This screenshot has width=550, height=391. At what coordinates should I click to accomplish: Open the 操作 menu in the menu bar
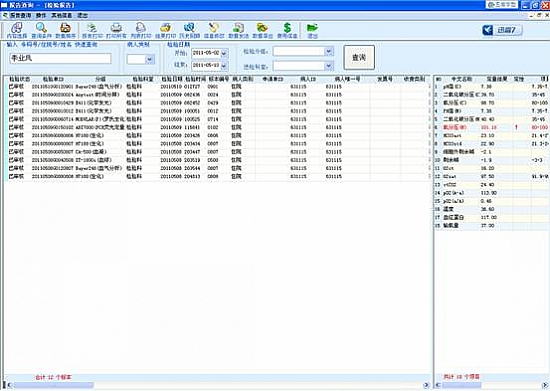tap(41, 15)
